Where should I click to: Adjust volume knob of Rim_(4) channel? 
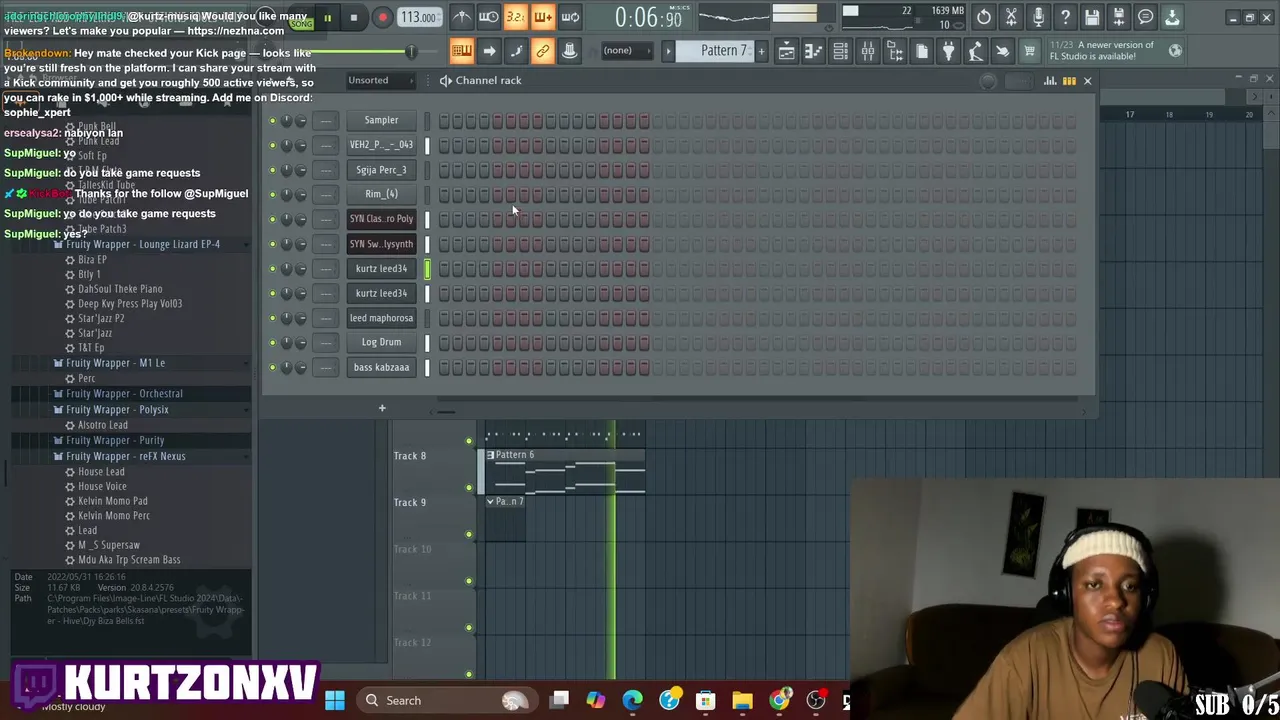301,194
